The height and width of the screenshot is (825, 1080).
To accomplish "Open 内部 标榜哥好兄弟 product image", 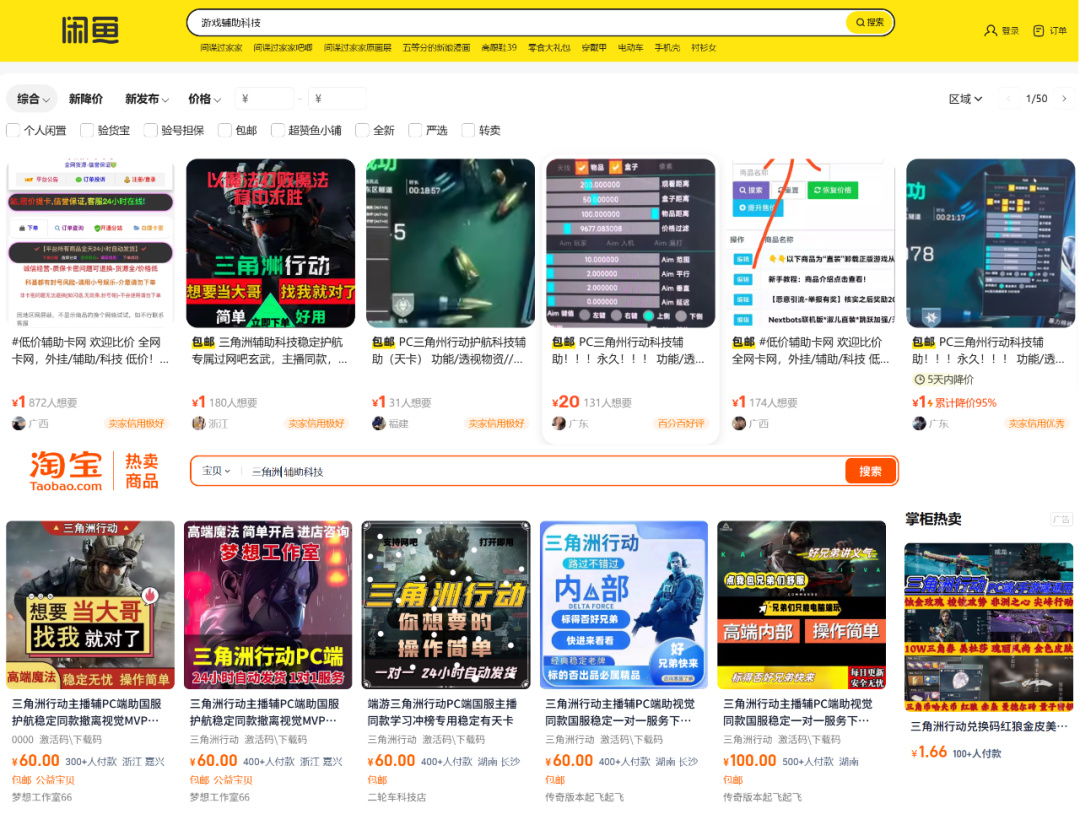I will pos(623,605).
